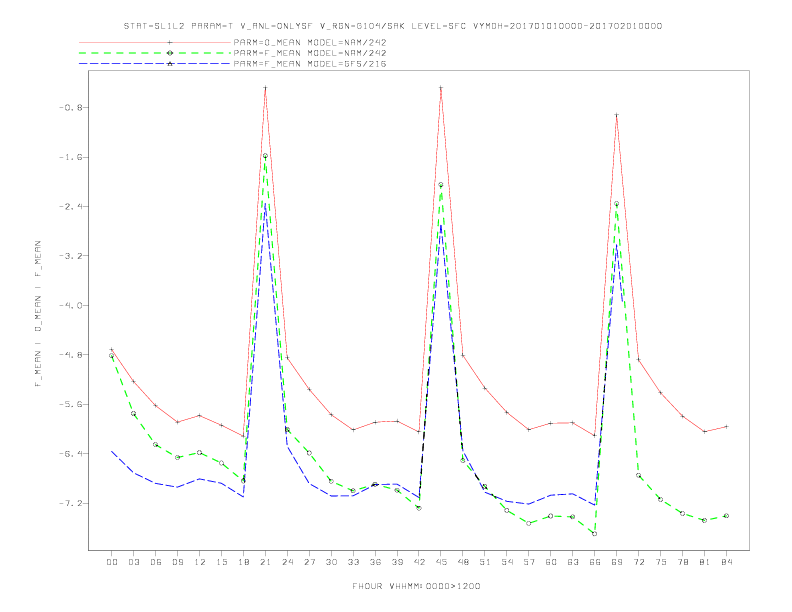Click x-axis forecast hour label 36
792x612 pixels.
375,562
